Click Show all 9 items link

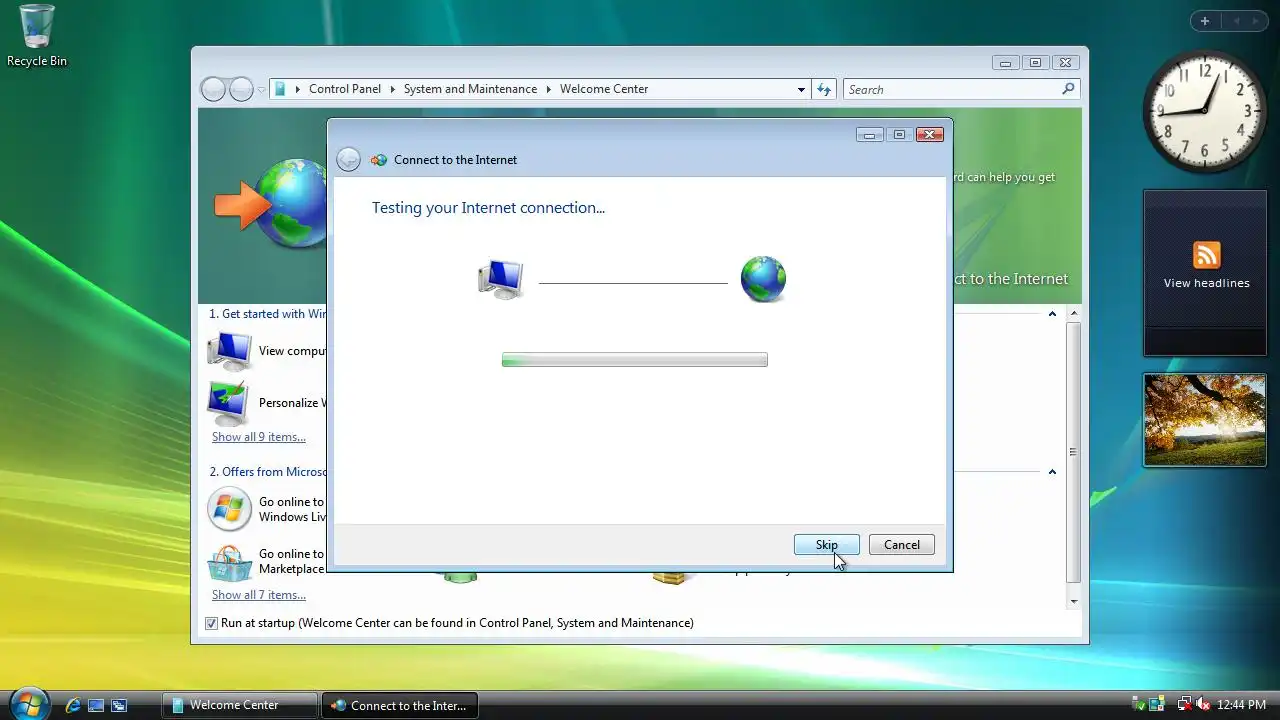pos(259,437)
